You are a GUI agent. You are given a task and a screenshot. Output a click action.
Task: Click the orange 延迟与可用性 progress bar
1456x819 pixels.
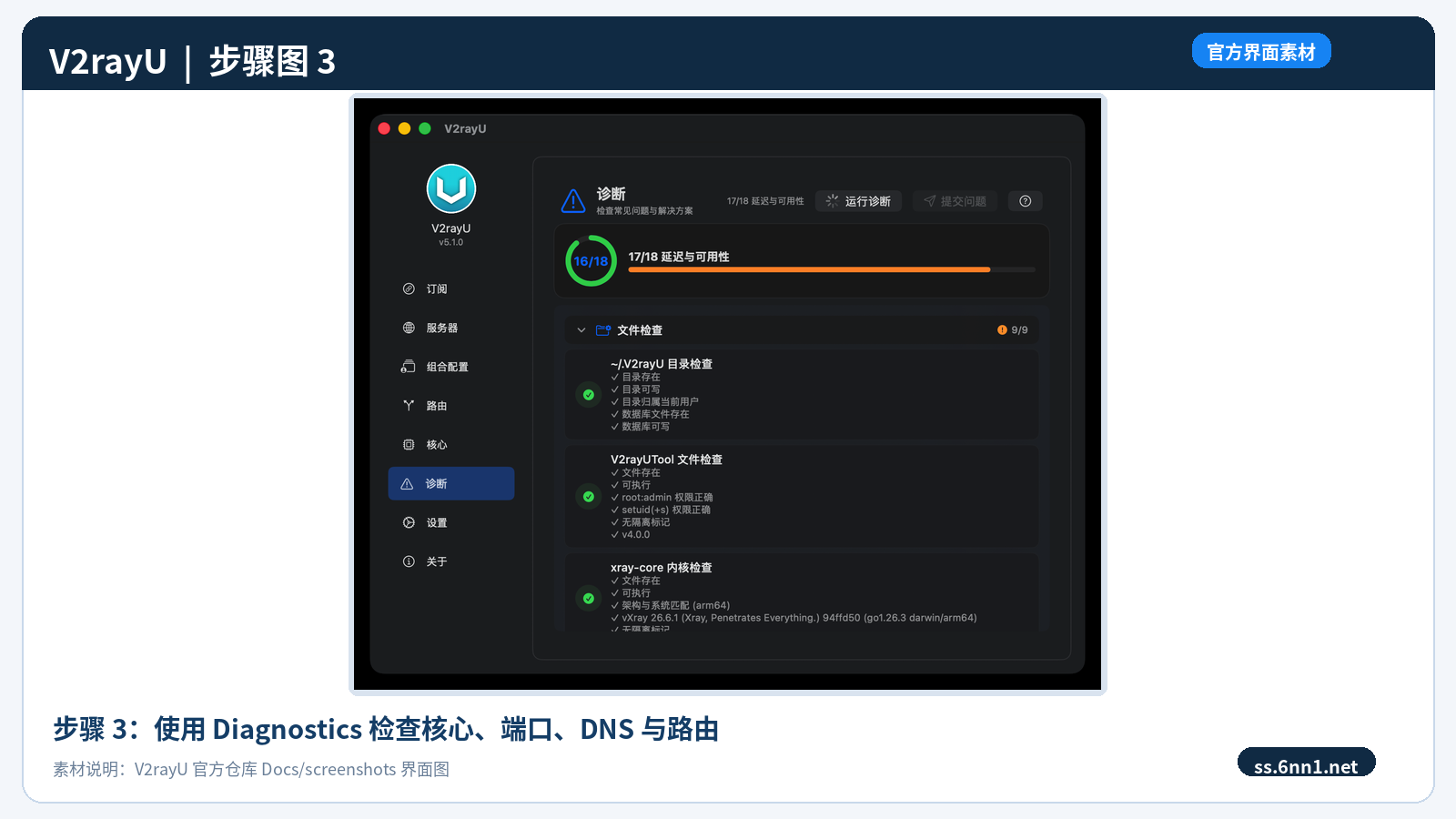click(832, 269)
